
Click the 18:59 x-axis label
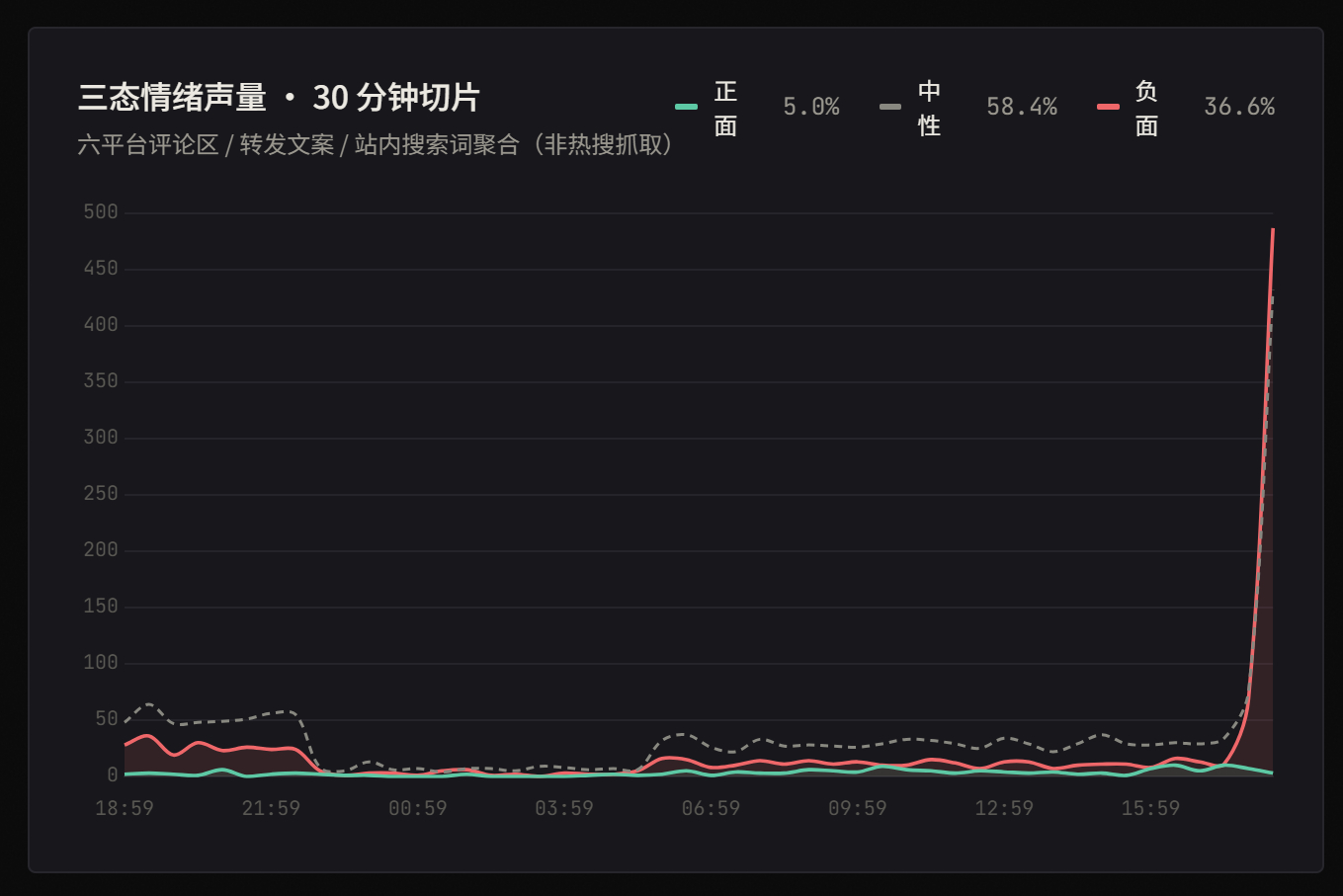click(125, 808)
